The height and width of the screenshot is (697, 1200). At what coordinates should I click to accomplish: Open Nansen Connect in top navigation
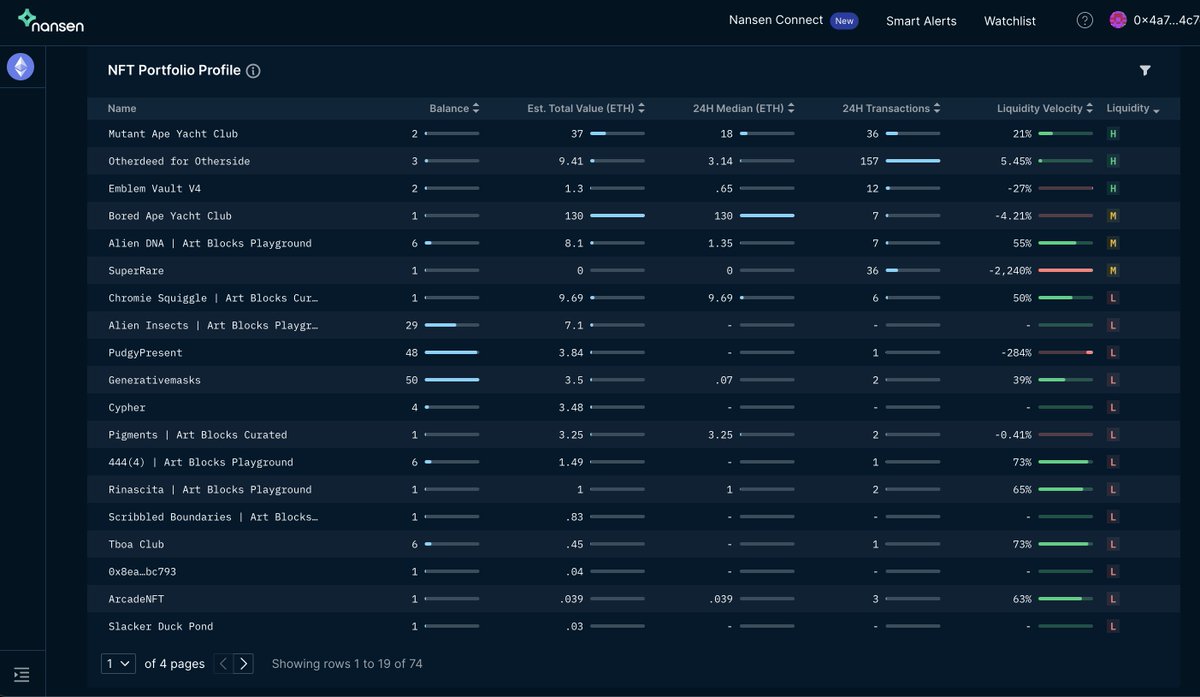776,20
